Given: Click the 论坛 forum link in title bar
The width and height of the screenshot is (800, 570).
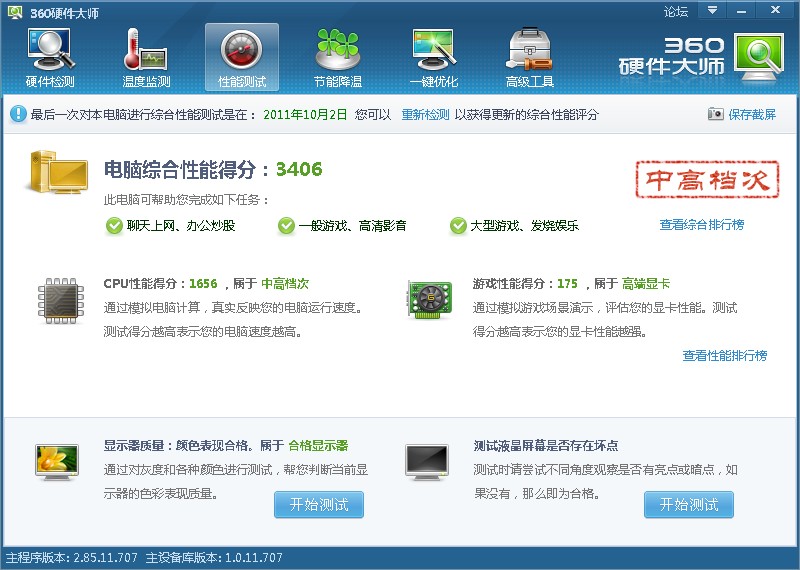Looking at the screenshot, I should pyautogui.click(x=676, y=11).
